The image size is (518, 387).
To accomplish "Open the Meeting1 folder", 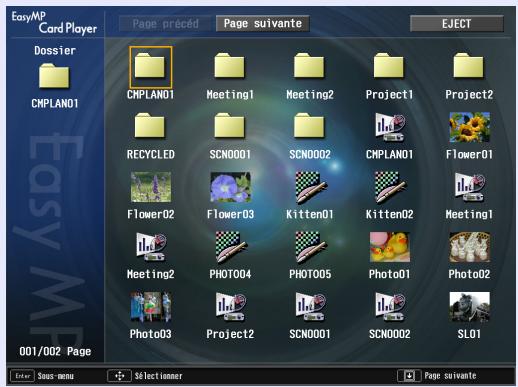I will (x=230, y=66).
